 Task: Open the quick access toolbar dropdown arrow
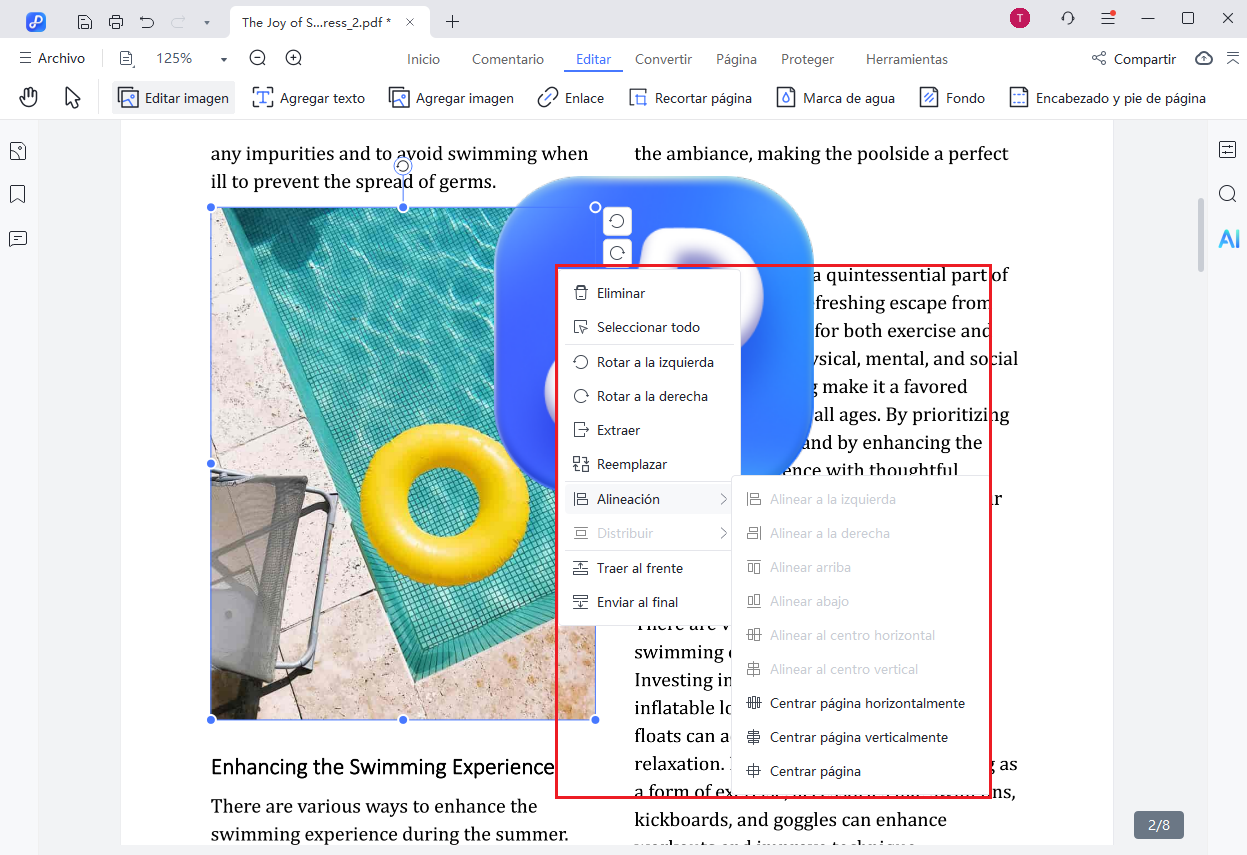(x=207, y=22)
